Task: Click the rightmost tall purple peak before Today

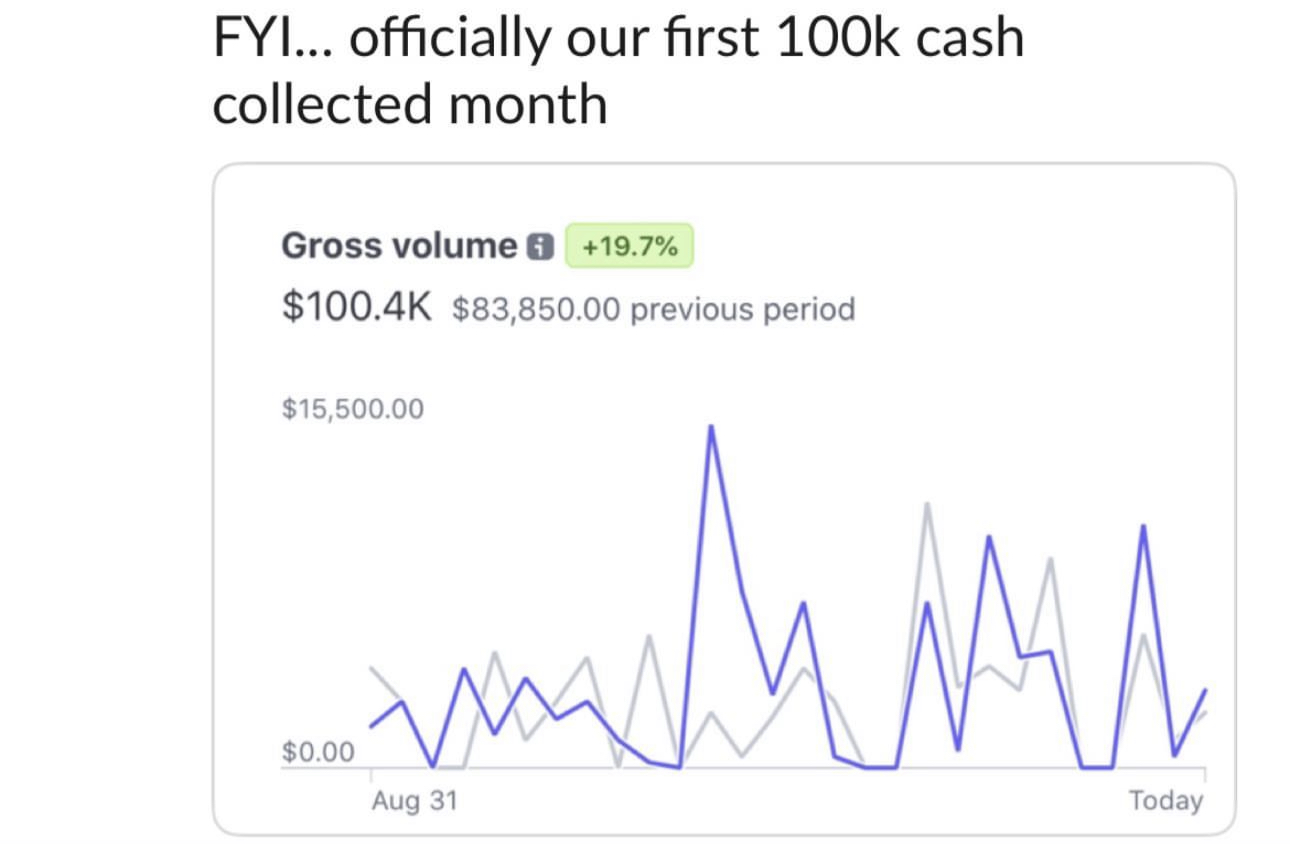Action: (1143, 525)
